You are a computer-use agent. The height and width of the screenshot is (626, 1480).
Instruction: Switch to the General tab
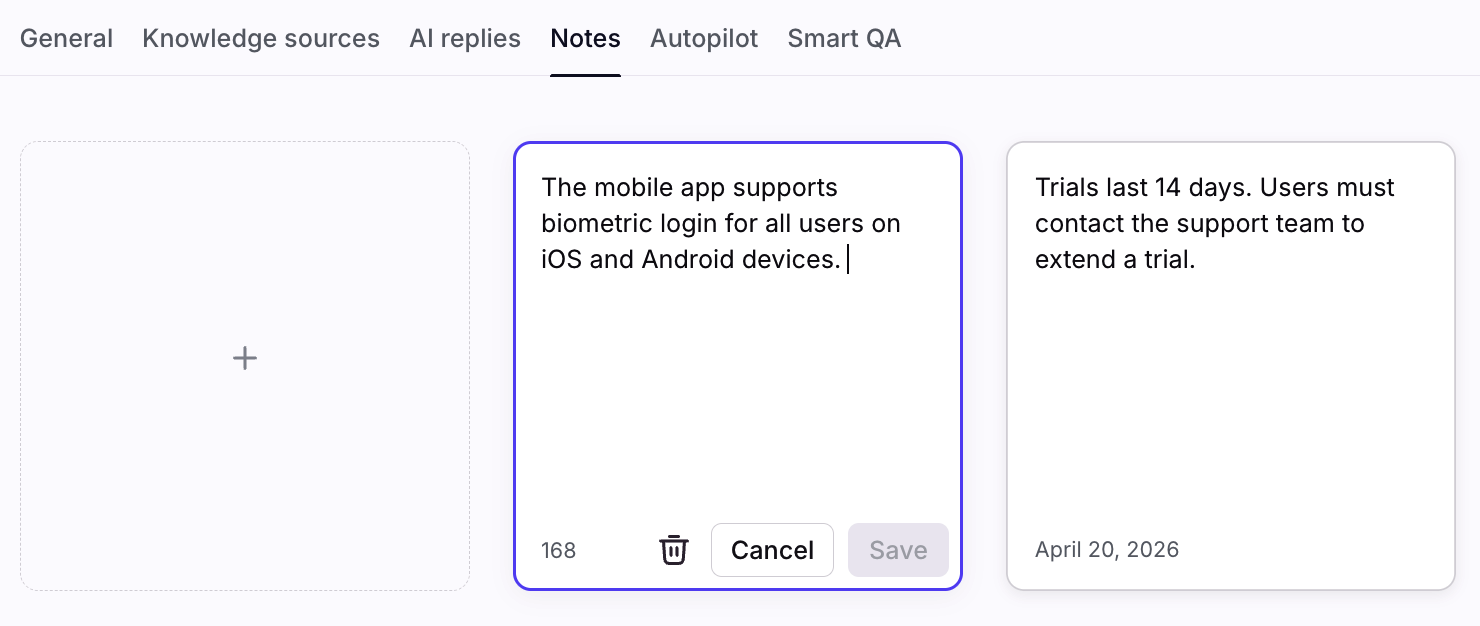point(66,39)
